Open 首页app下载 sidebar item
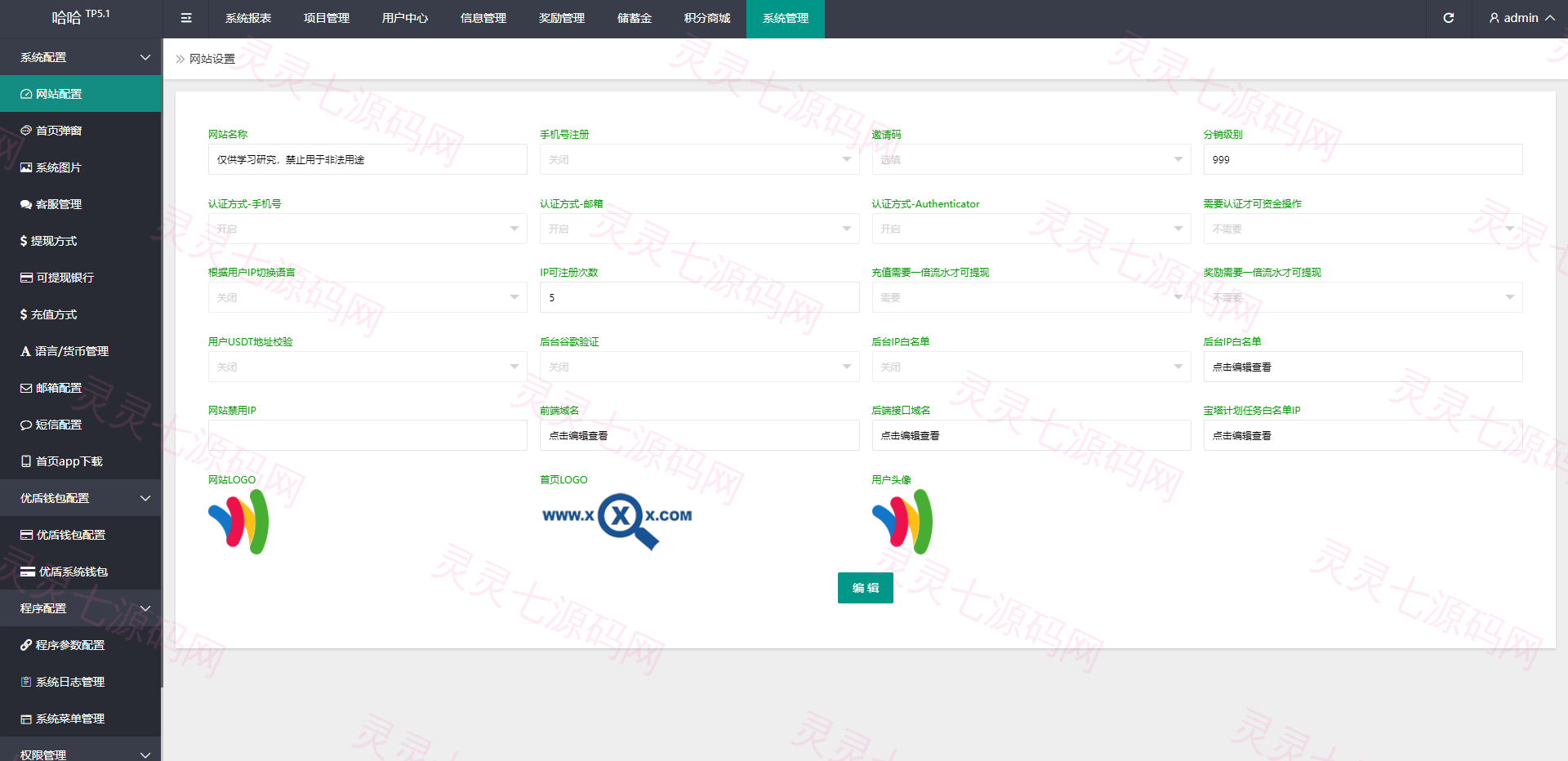 81,461
